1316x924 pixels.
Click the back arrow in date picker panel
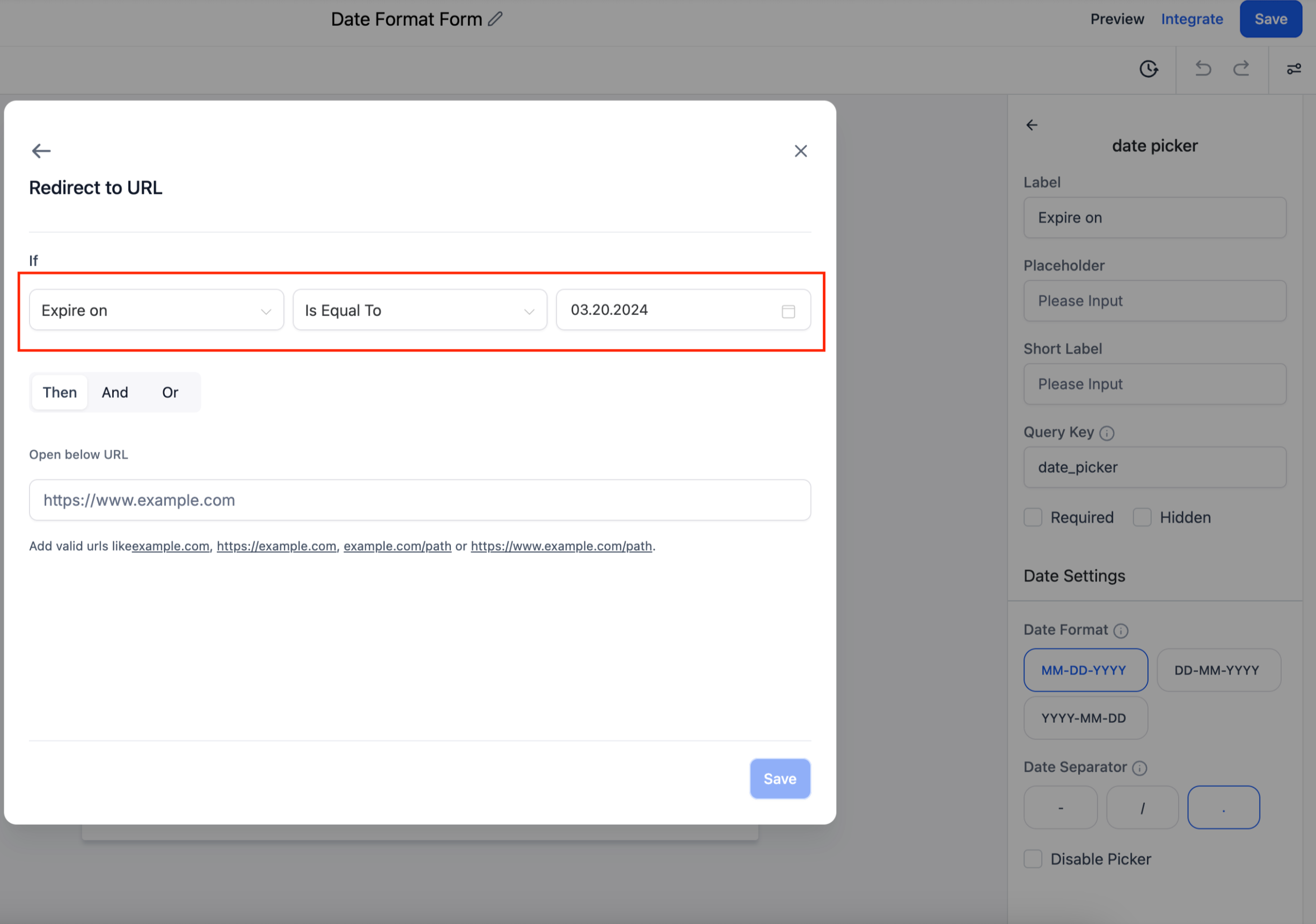tap(1032, 125)
